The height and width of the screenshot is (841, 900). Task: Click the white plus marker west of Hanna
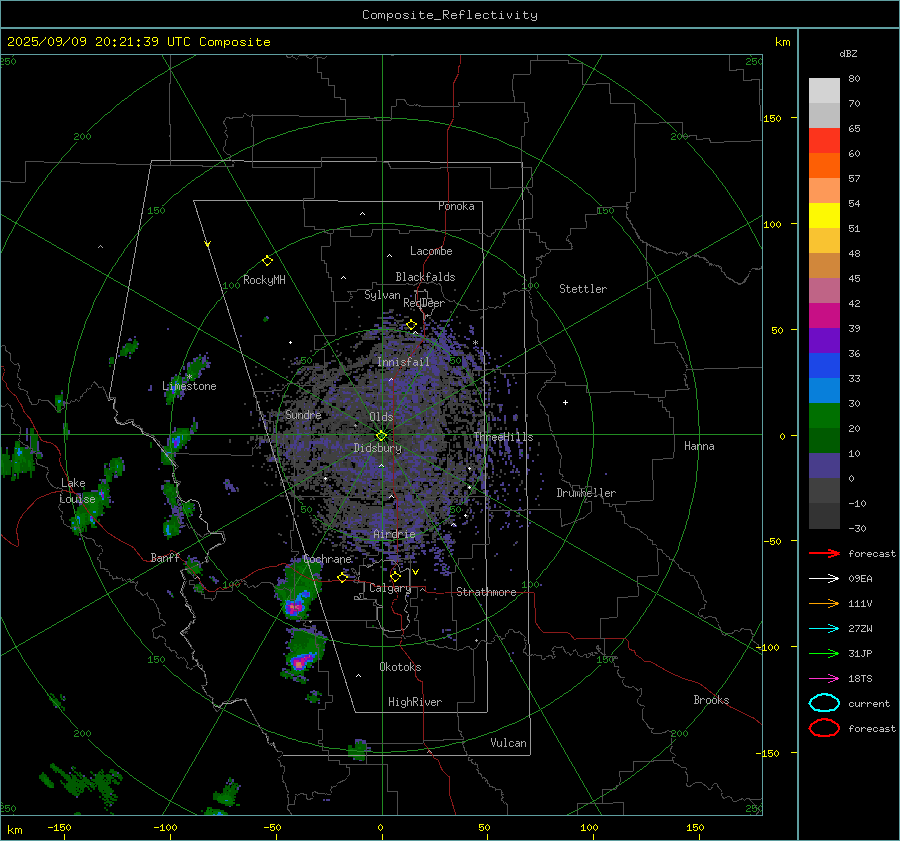point(565,402)
